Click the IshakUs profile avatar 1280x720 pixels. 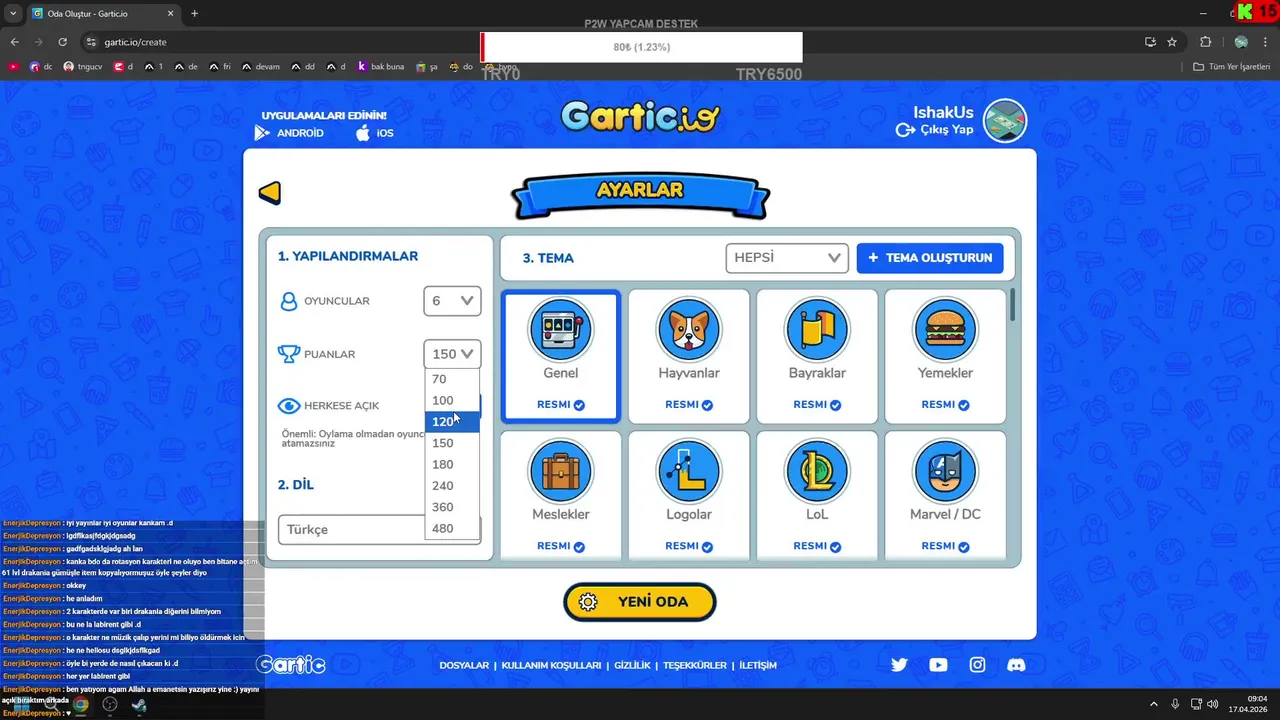(1005, 121)
